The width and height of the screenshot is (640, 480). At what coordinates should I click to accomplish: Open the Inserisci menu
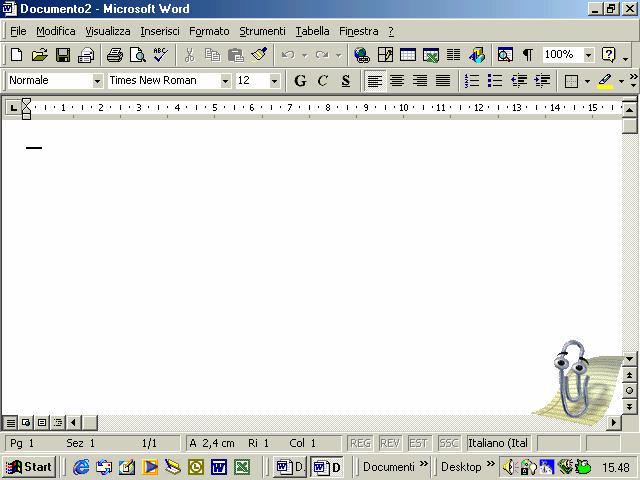[160, 31]
